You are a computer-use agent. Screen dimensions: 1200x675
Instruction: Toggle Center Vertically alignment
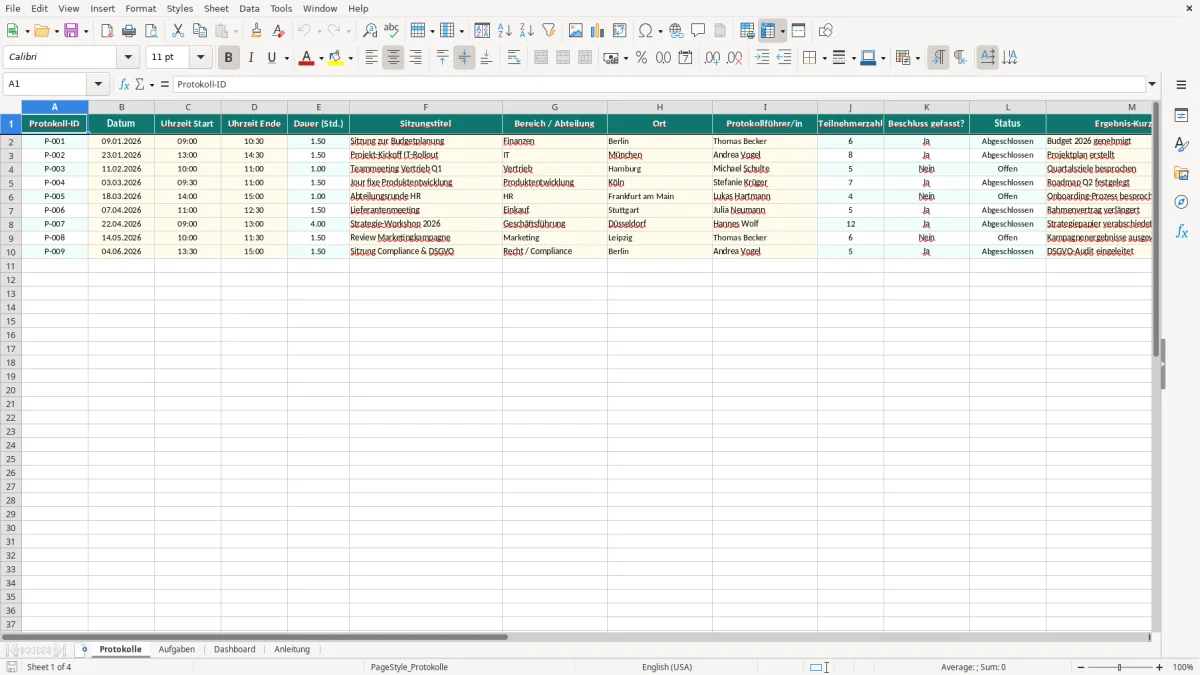click(x=464, y=58)
